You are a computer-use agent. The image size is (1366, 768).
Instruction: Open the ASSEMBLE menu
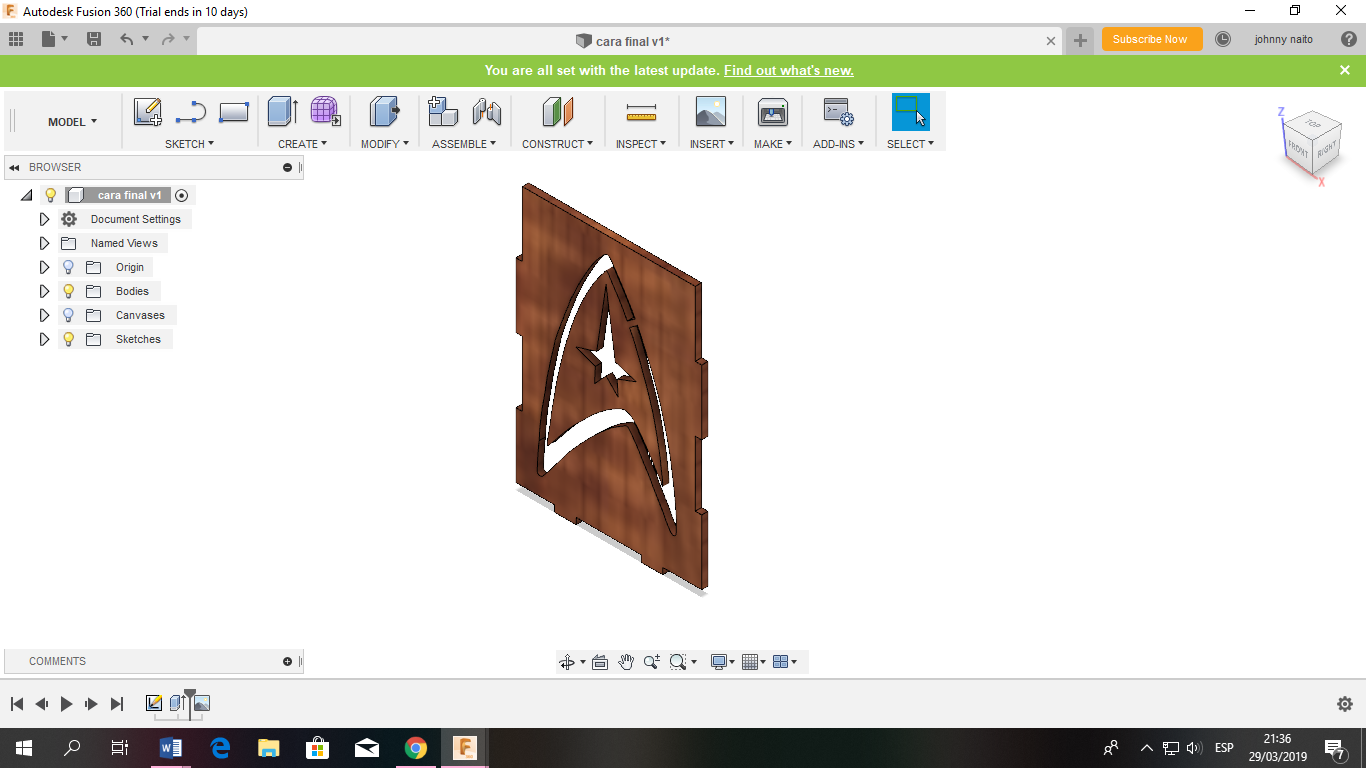pyautogui.click(x=465, y=144)
